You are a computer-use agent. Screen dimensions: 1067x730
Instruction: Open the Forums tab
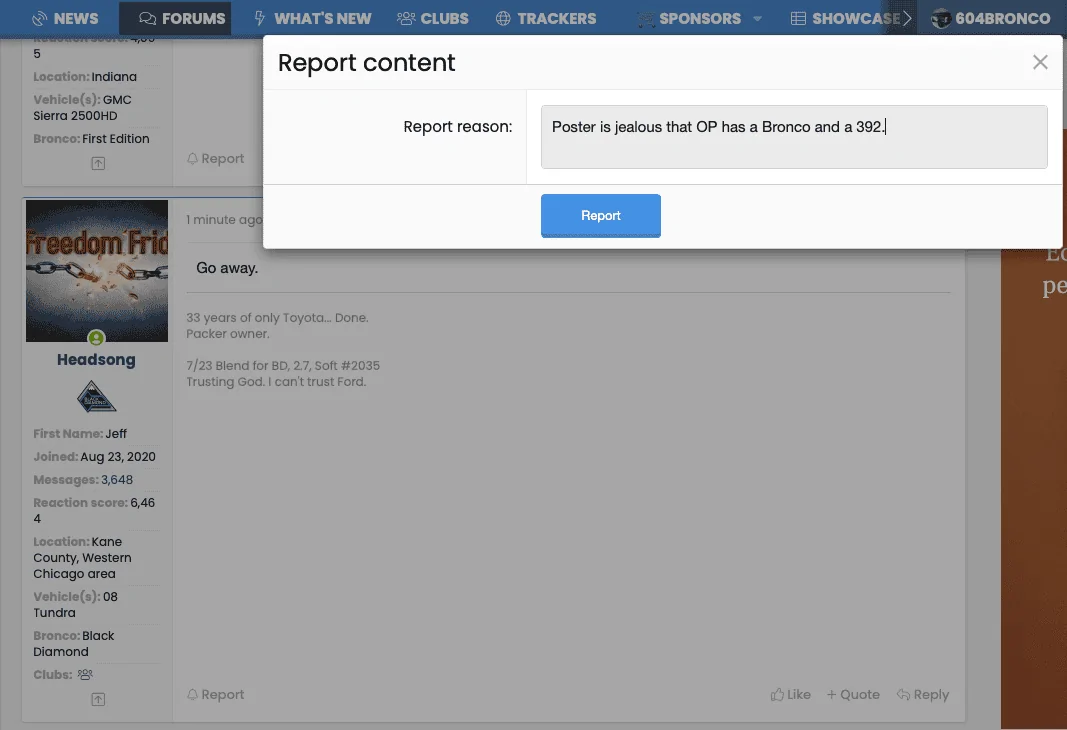point(182,18)
